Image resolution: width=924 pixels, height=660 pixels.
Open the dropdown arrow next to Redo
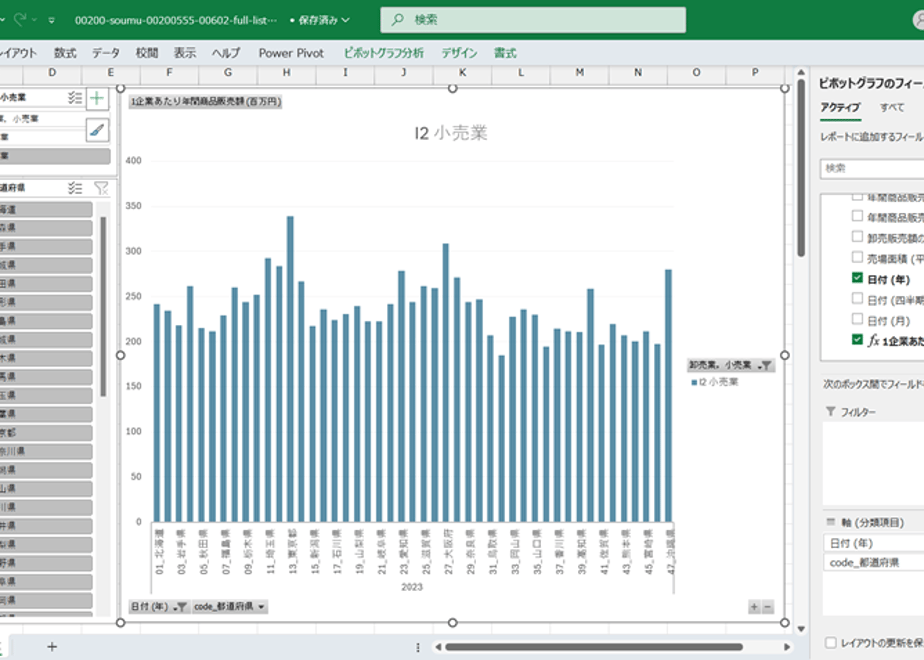(x=34, y=20)
